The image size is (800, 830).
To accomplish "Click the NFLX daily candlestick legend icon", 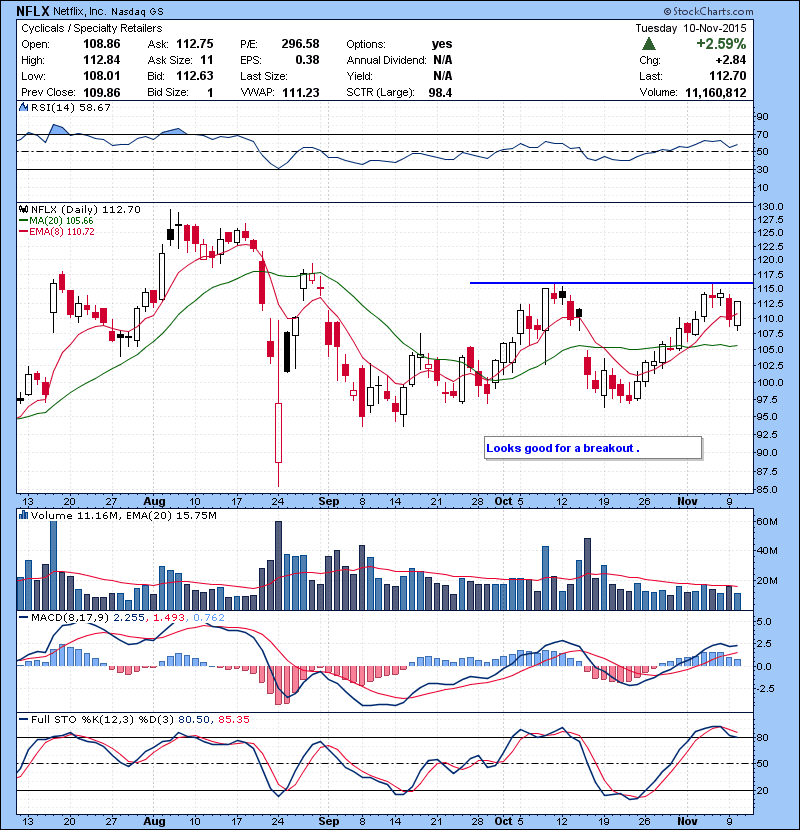I will [x=23, y=210].
